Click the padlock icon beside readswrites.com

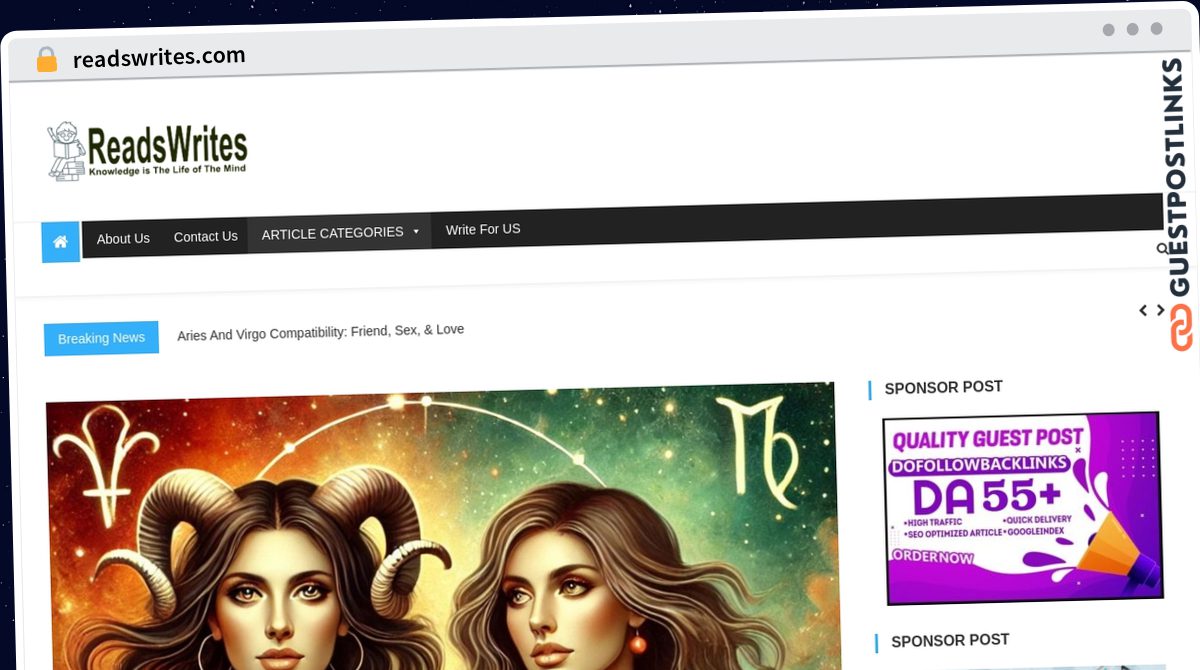coord(46,60)
